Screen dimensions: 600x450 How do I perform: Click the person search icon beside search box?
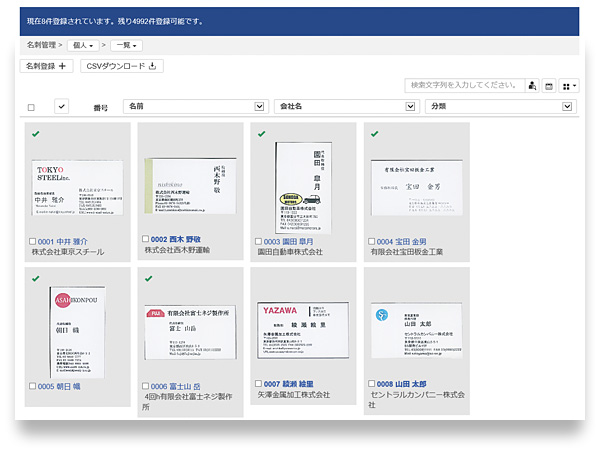(532, 86)
